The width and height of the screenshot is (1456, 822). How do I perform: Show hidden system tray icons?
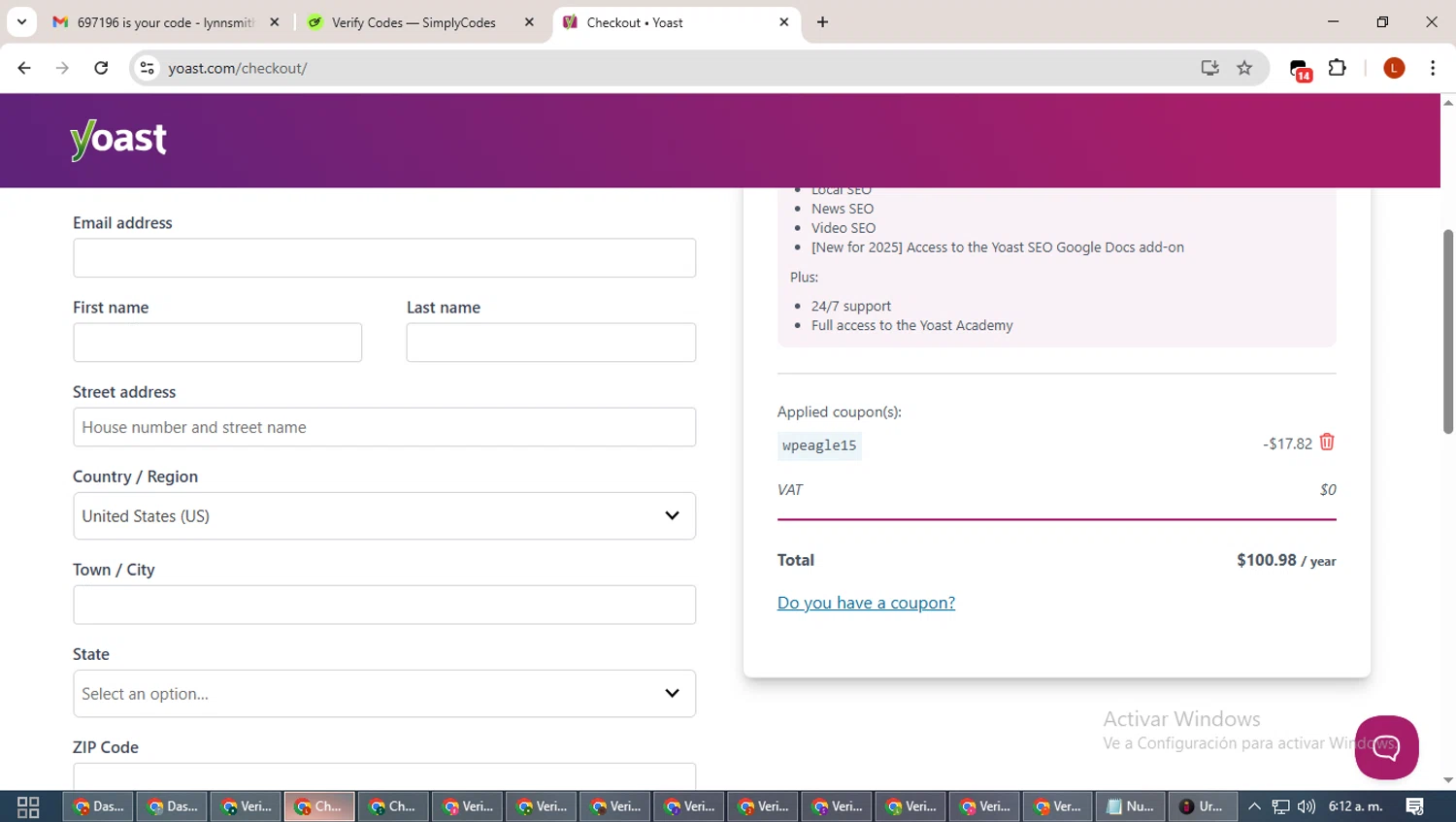(1254, 806)
